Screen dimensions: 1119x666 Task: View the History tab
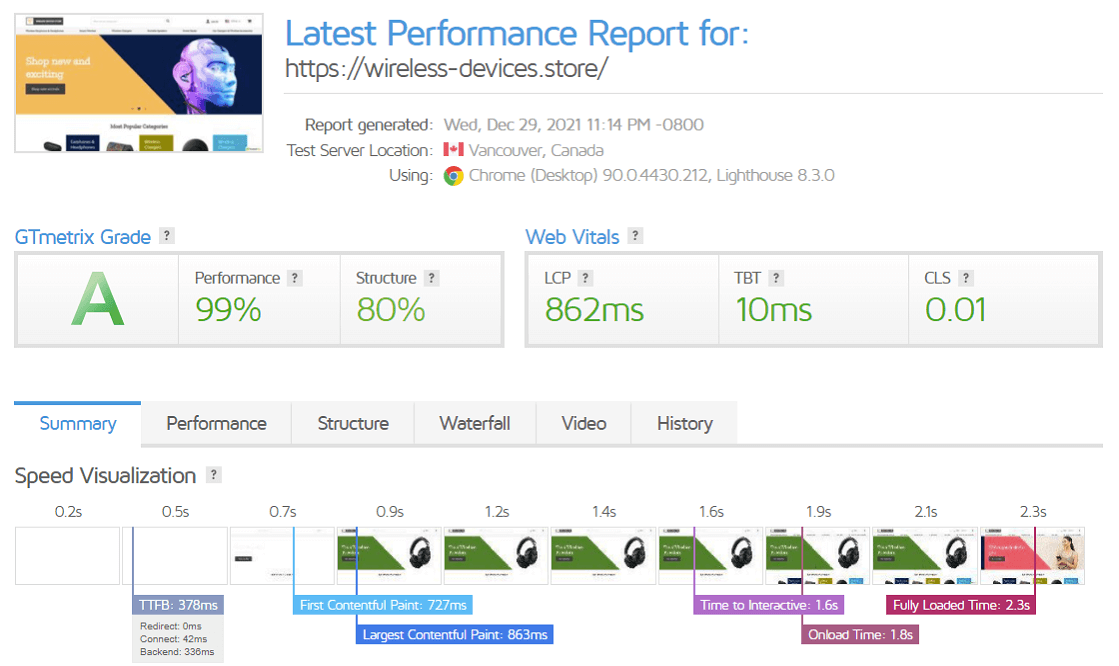(x=685, y=423)
